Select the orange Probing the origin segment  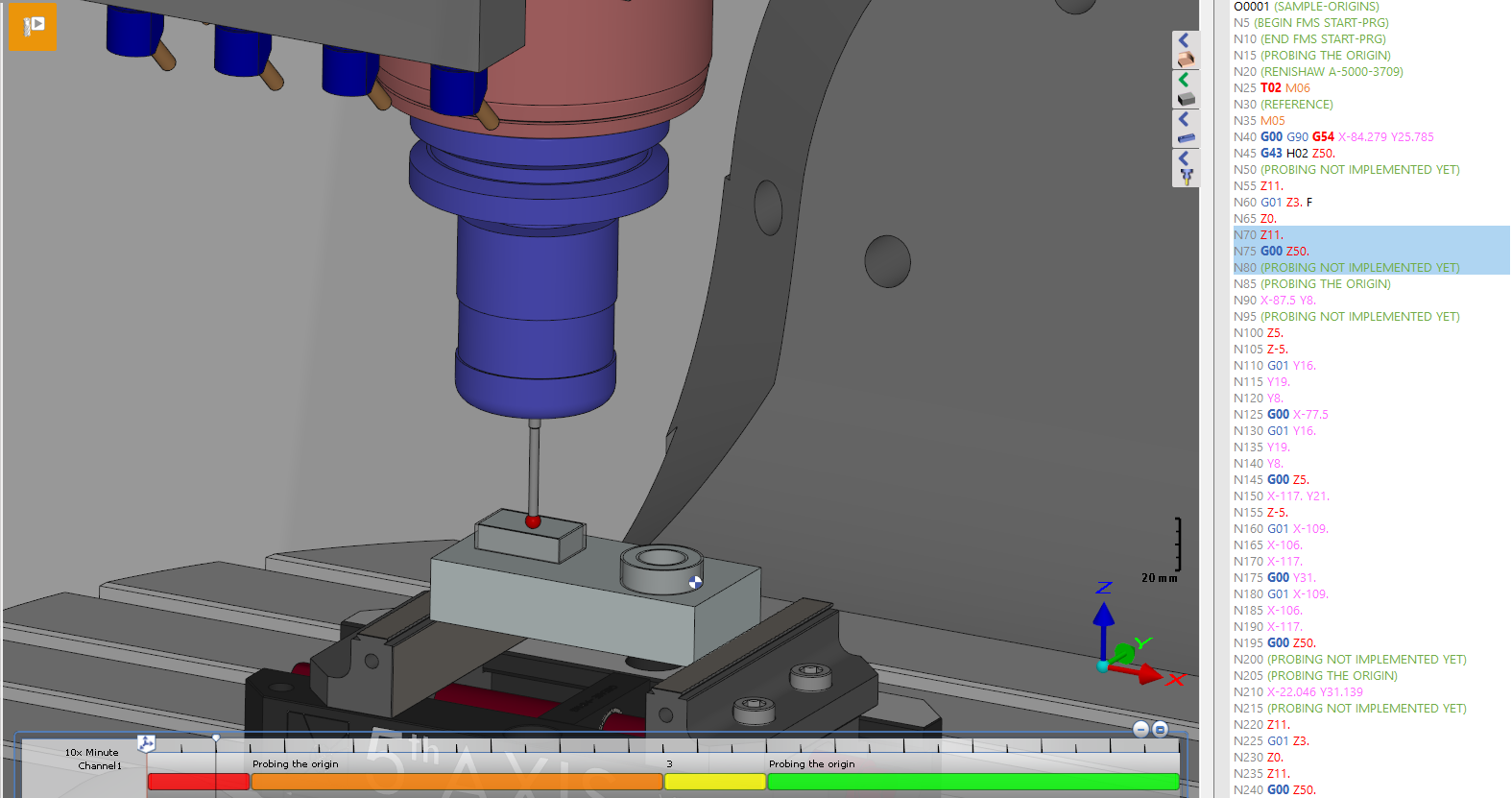pyautogui.click(x=456, y=782)
